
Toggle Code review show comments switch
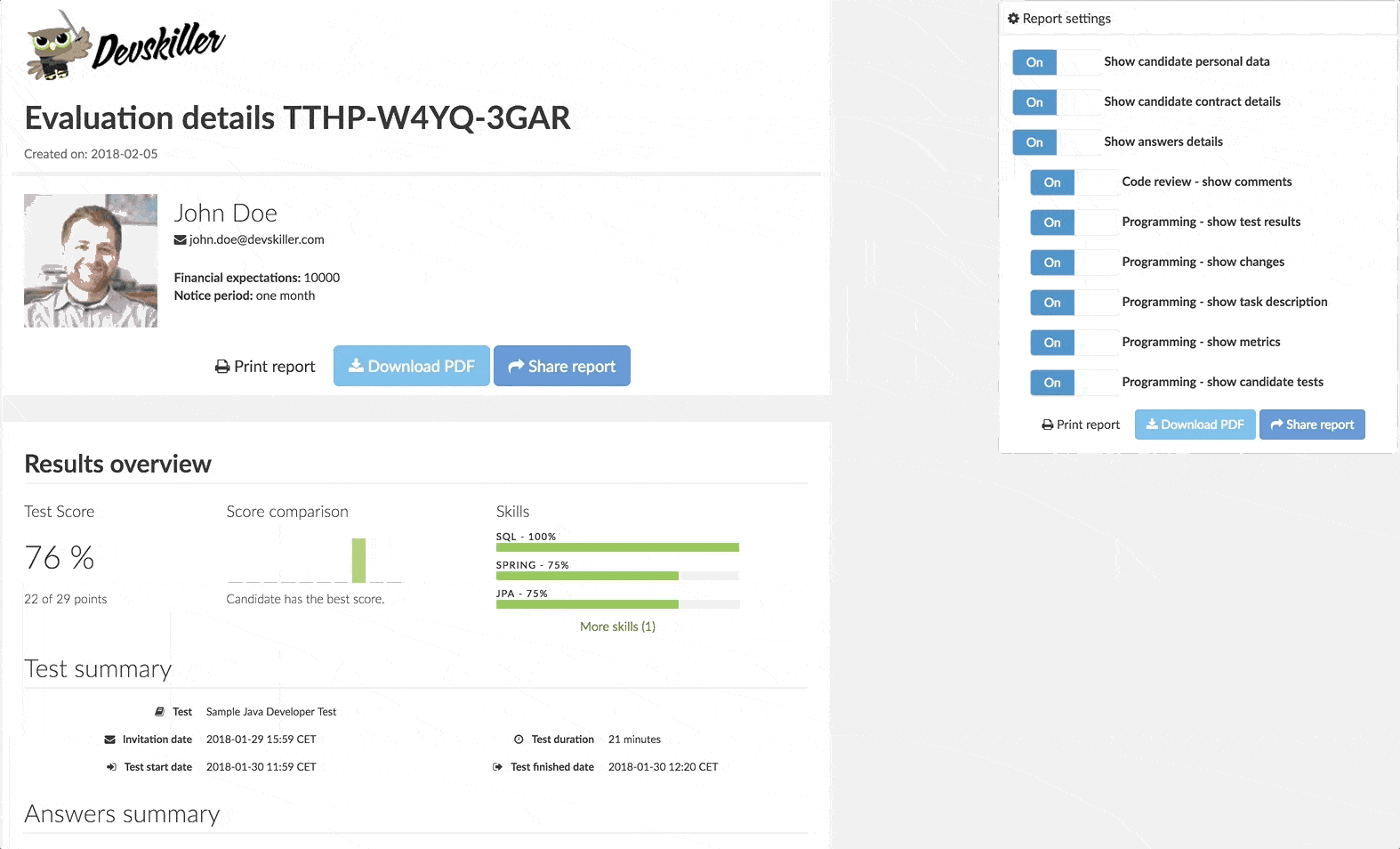[1074, 182]
